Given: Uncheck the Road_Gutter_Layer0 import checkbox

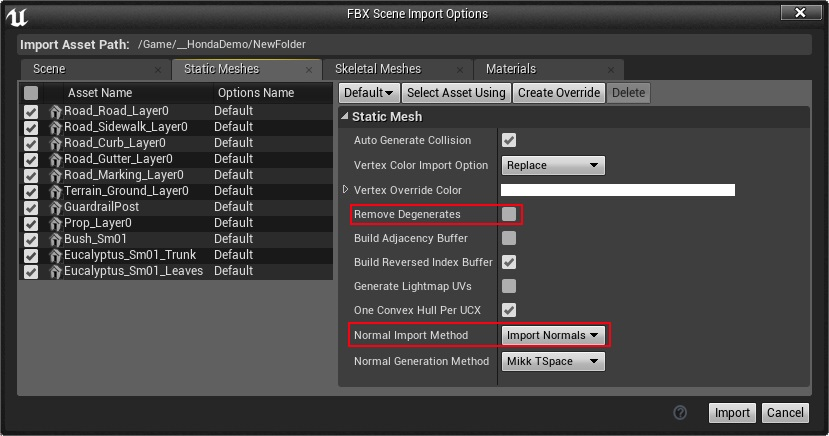Looking at the screenshot, I should [x=31, y=160].
